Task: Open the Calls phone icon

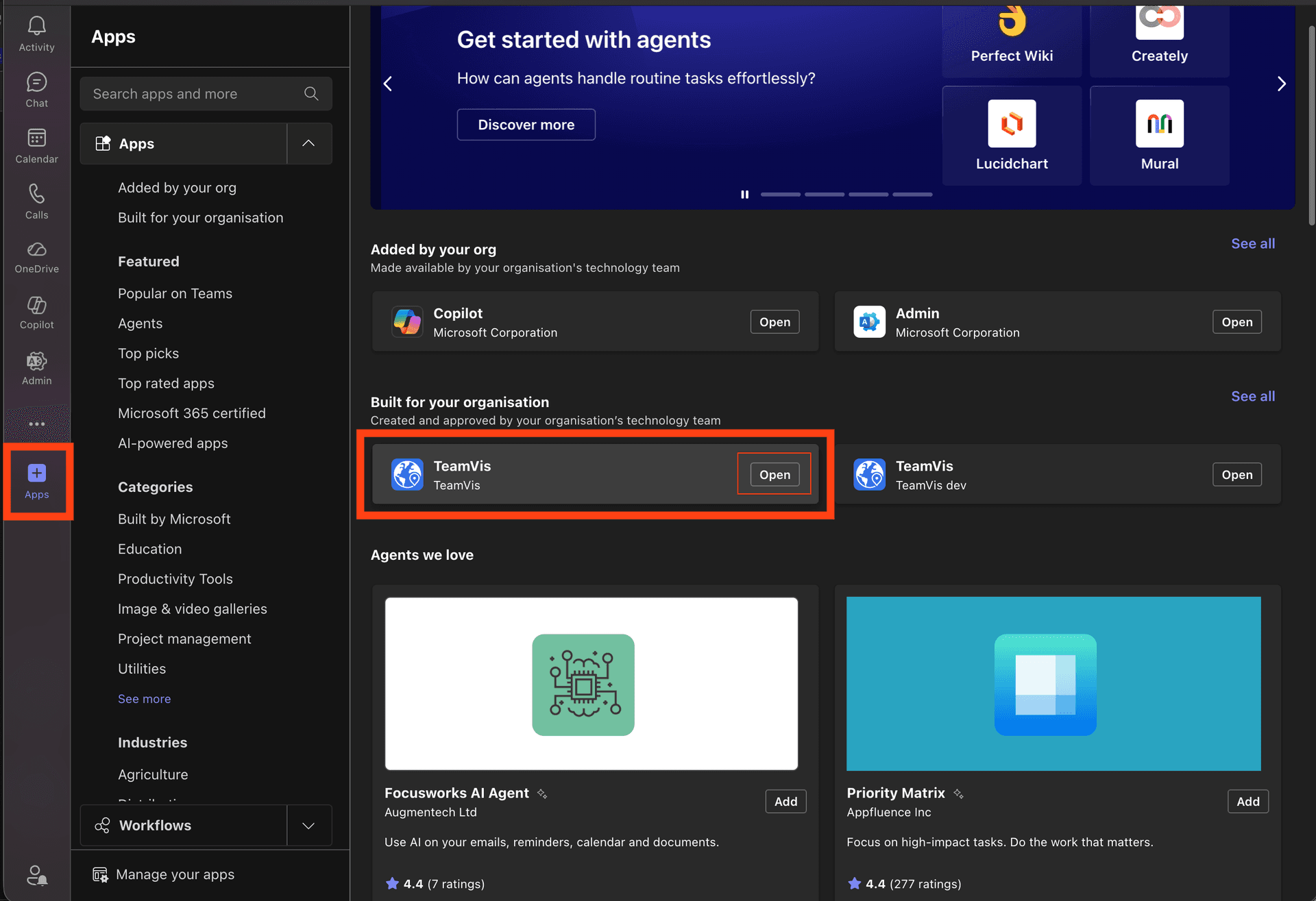Action: click(x=36, y=193)
